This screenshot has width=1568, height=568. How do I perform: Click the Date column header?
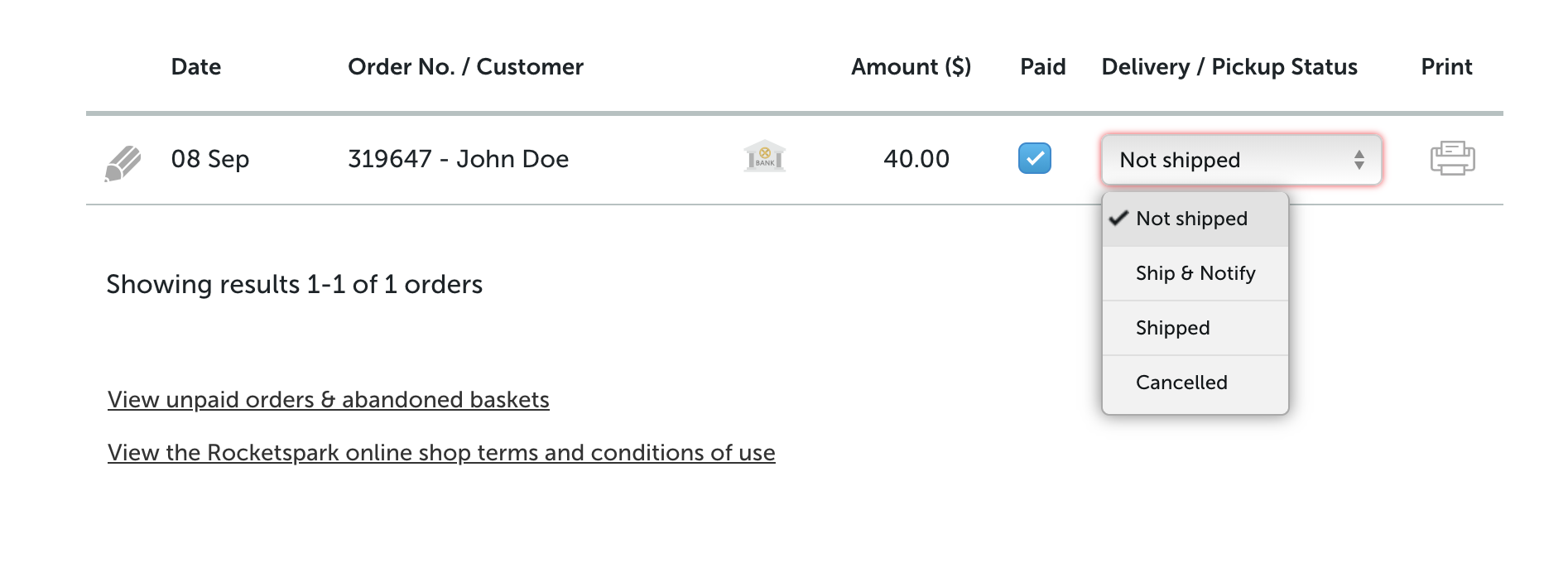(196, 67)
